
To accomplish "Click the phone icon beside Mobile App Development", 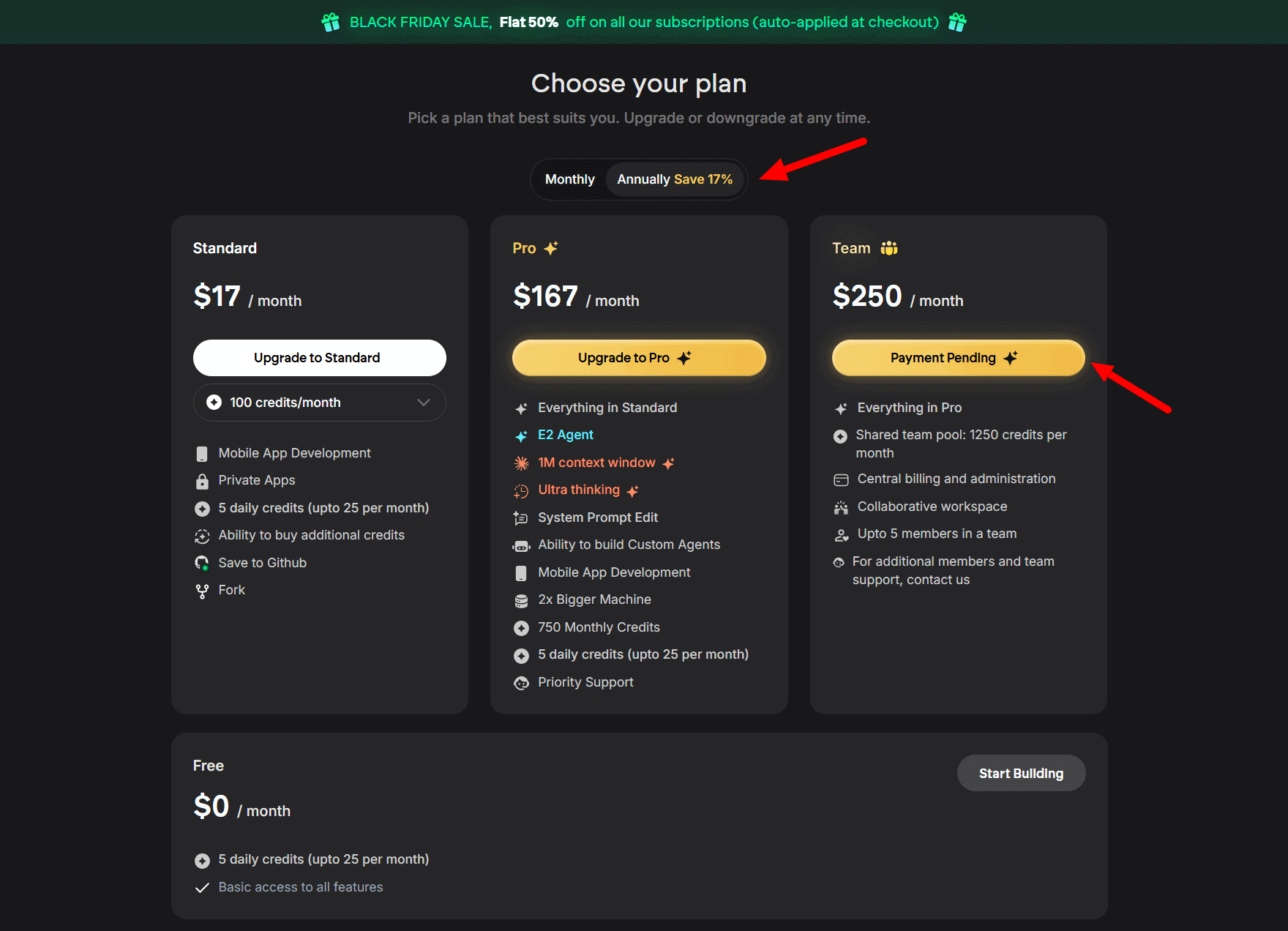I will tap(202, 453).
